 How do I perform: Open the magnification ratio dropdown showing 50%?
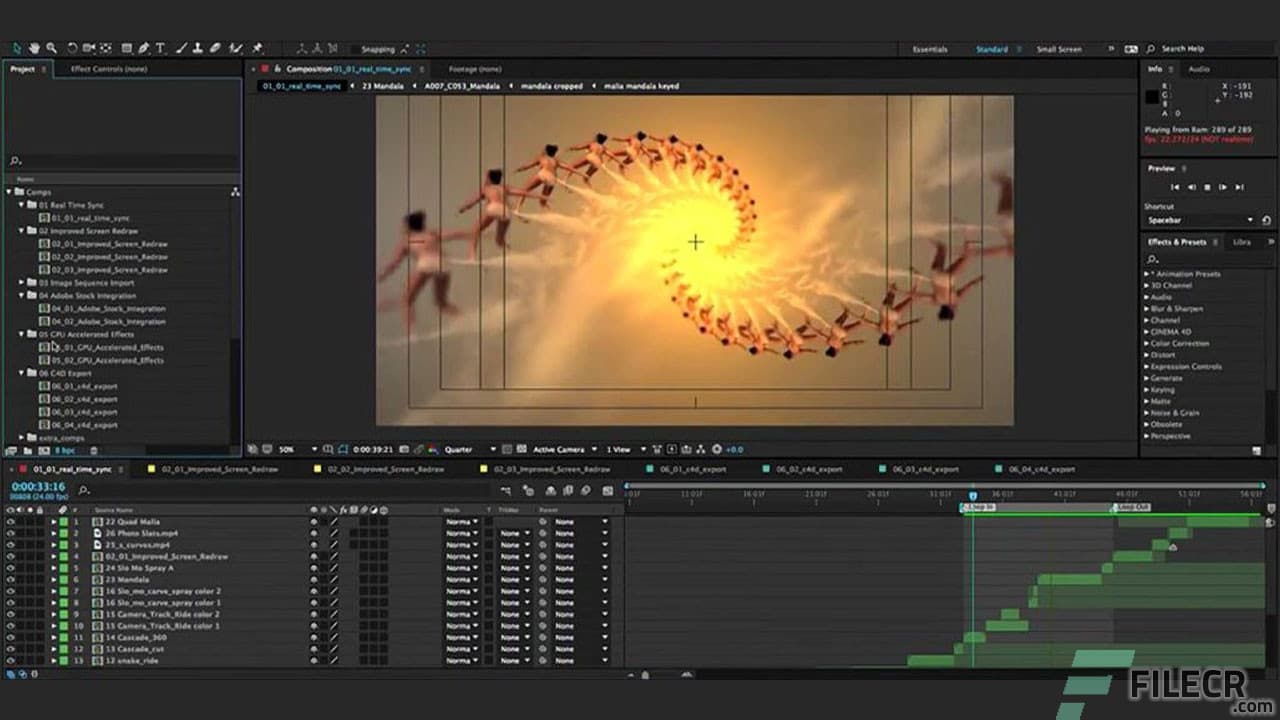[x=300, y=449]
